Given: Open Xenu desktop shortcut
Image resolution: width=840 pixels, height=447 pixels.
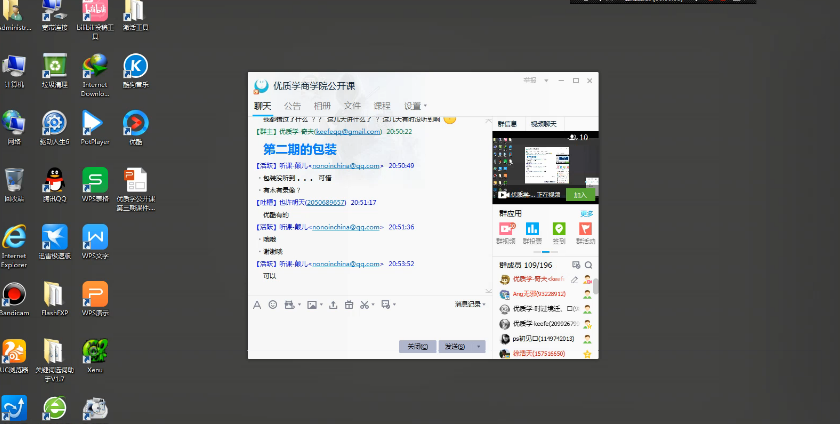Looking at the screenshot, I should tap(95, 356).
